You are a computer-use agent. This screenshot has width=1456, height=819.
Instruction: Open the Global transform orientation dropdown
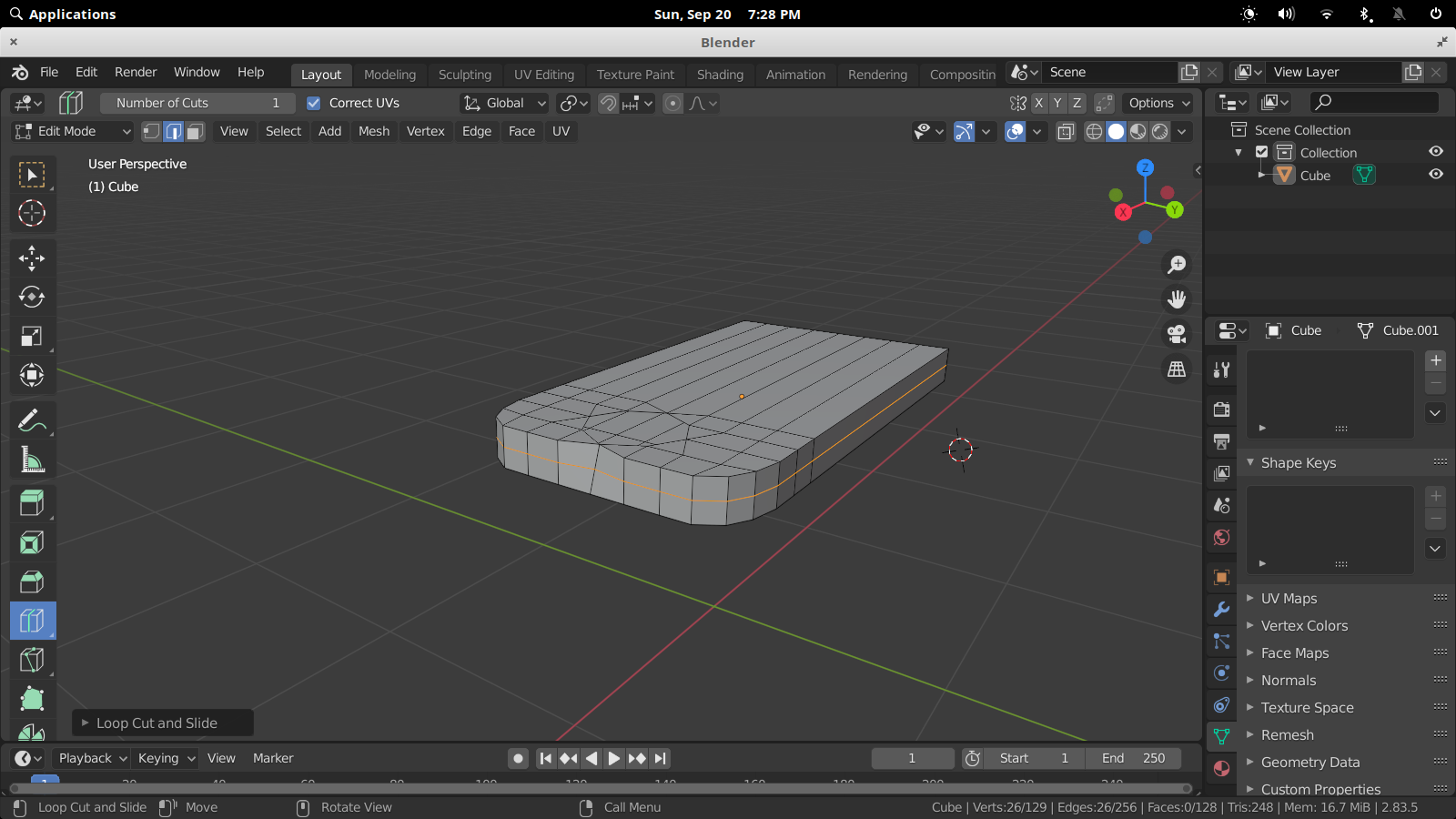pos(504,103)
